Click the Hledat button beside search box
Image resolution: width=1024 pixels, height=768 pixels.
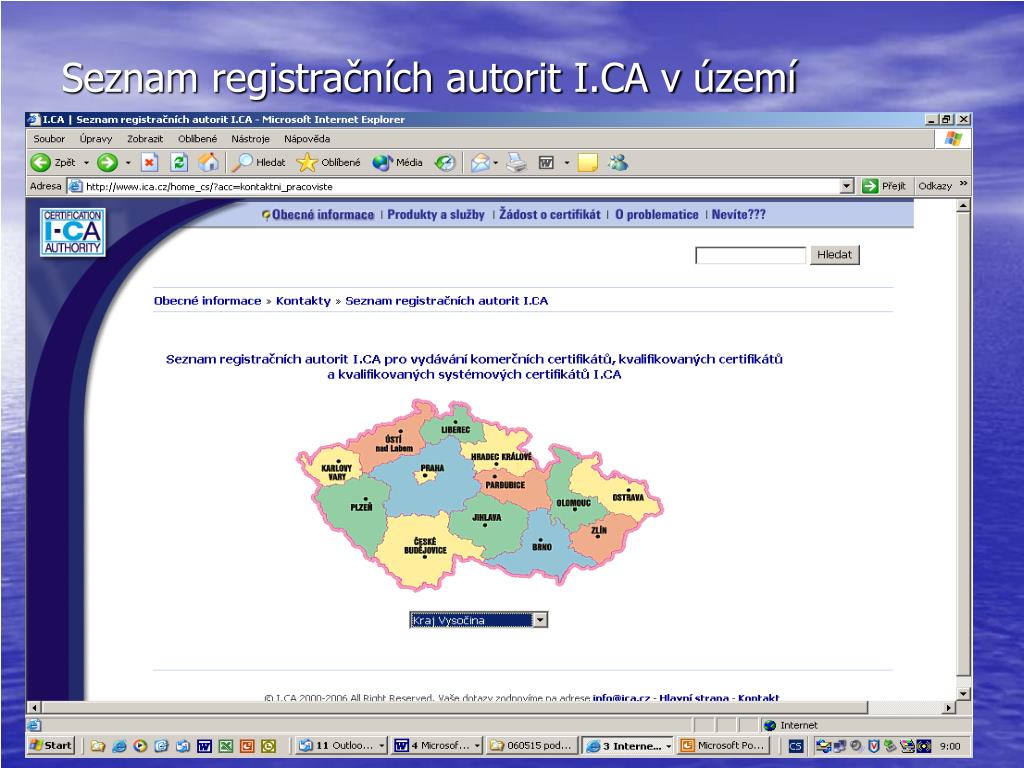pos(835,255)
